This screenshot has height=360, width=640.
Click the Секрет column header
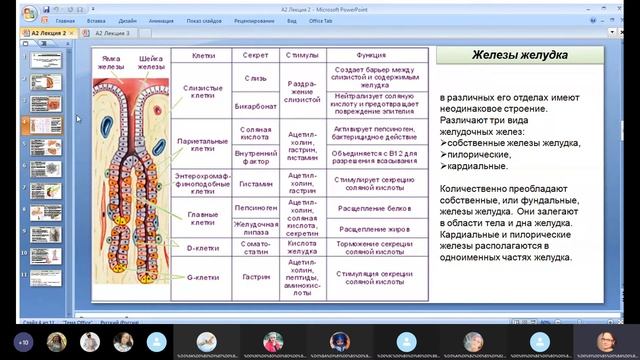256,56
